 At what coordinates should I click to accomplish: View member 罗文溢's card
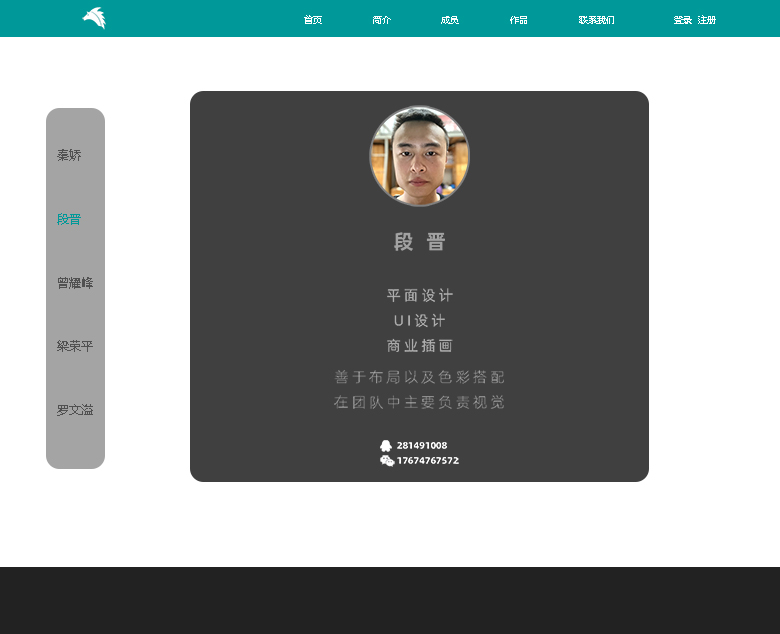[x=75, y=410]
